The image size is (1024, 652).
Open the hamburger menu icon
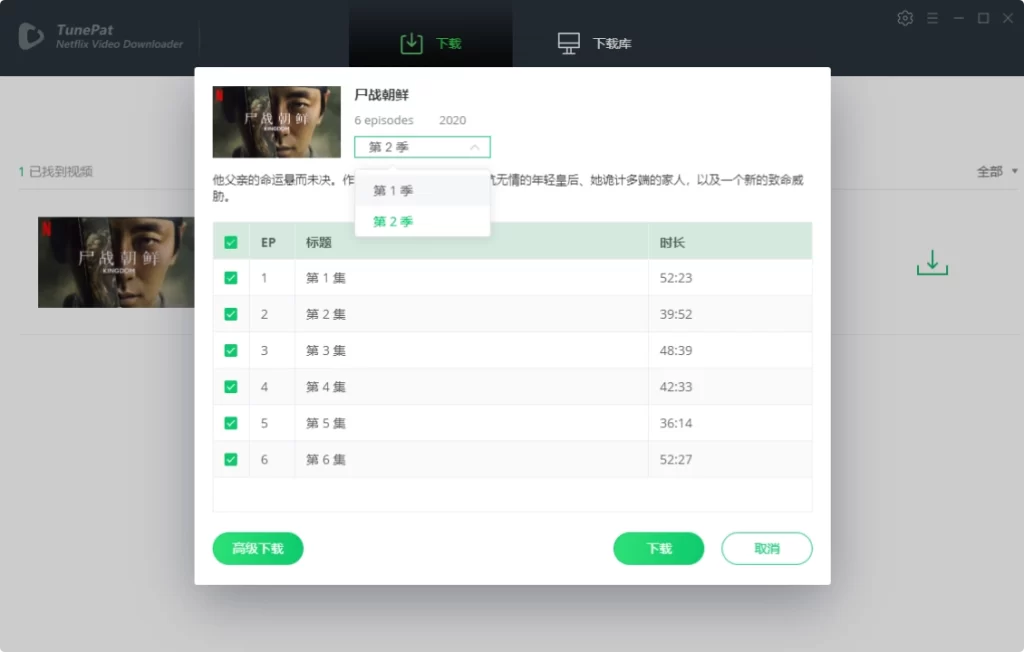(x=933, y=18)
